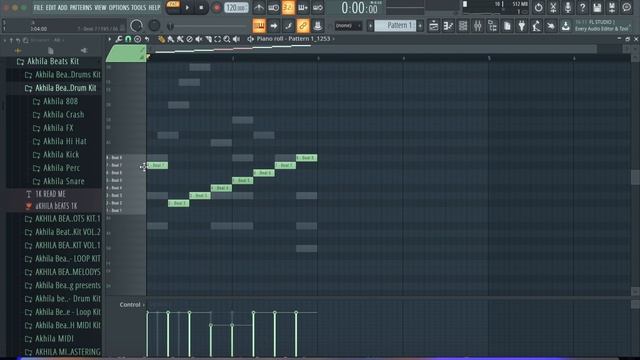
Task: Click the circular arrow undo history icon
Action: 538,7
